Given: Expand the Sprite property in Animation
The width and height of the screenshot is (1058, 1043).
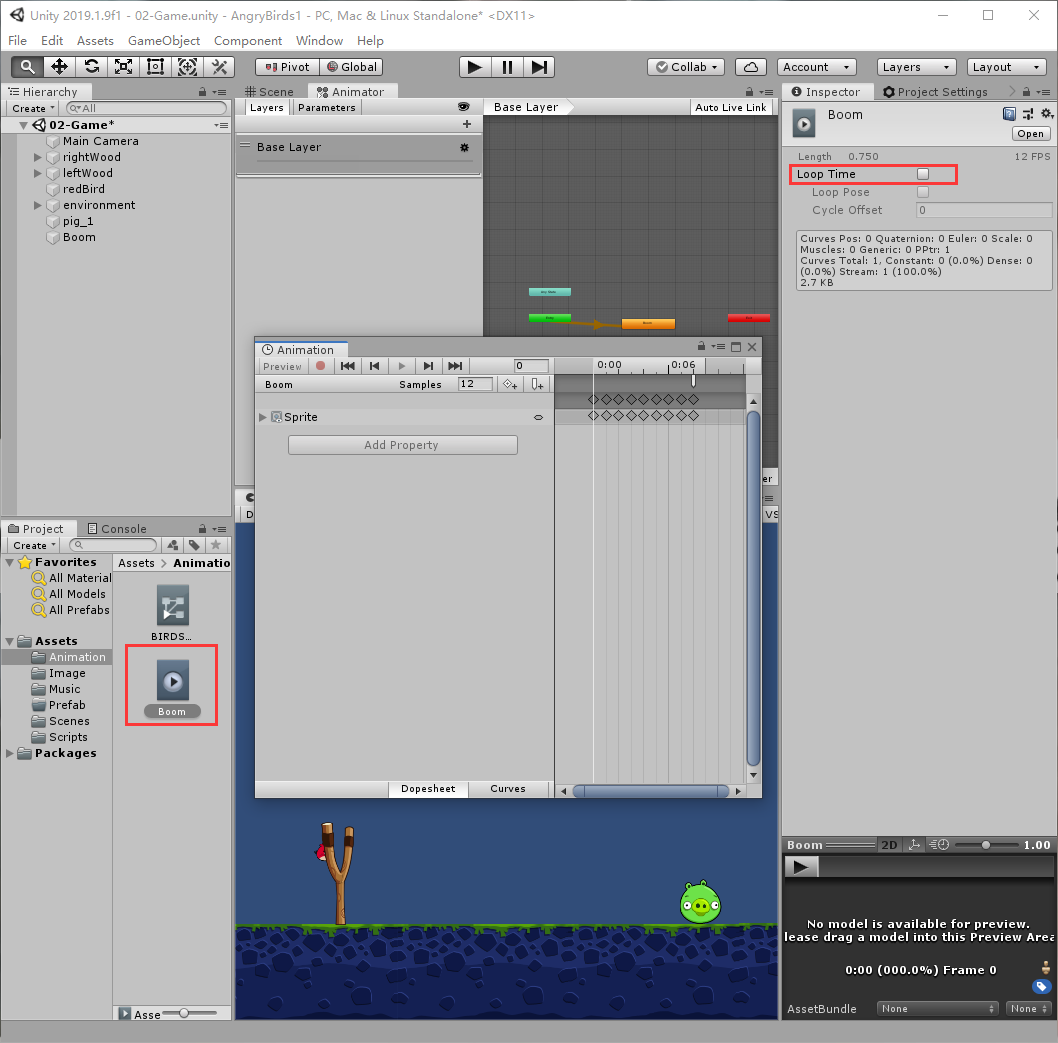Looking at the screenshot, I should (263, 417).
